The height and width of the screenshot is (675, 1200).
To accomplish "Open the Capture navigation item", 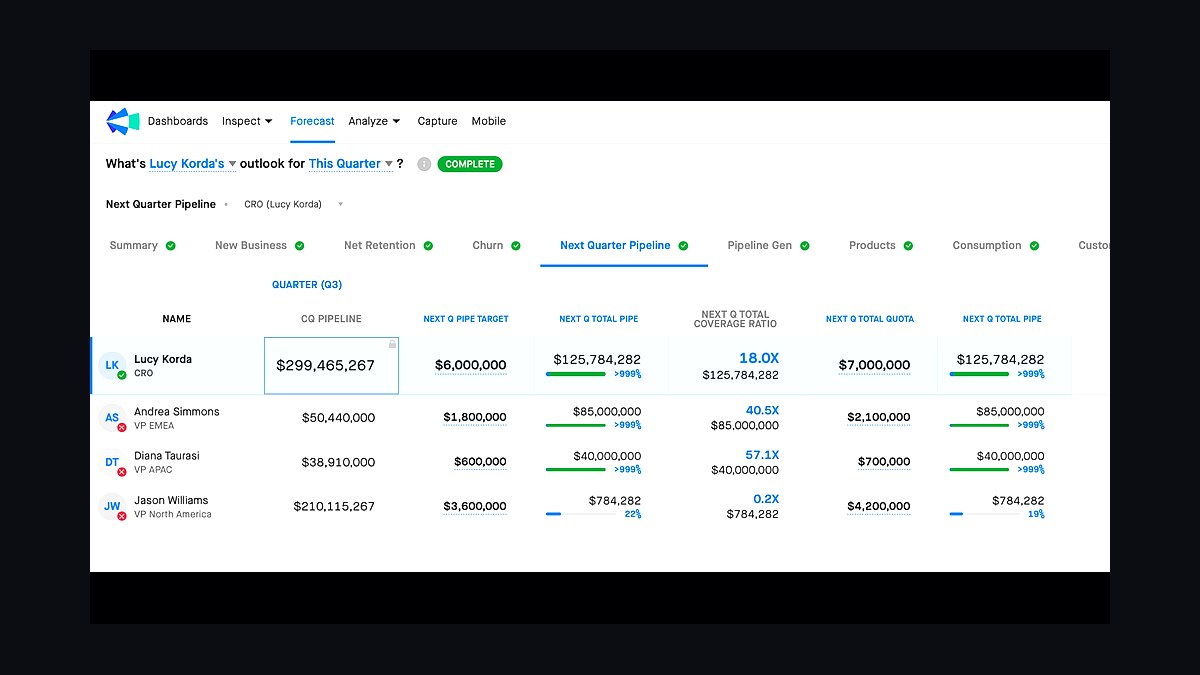I will click(x=437, y=121).
